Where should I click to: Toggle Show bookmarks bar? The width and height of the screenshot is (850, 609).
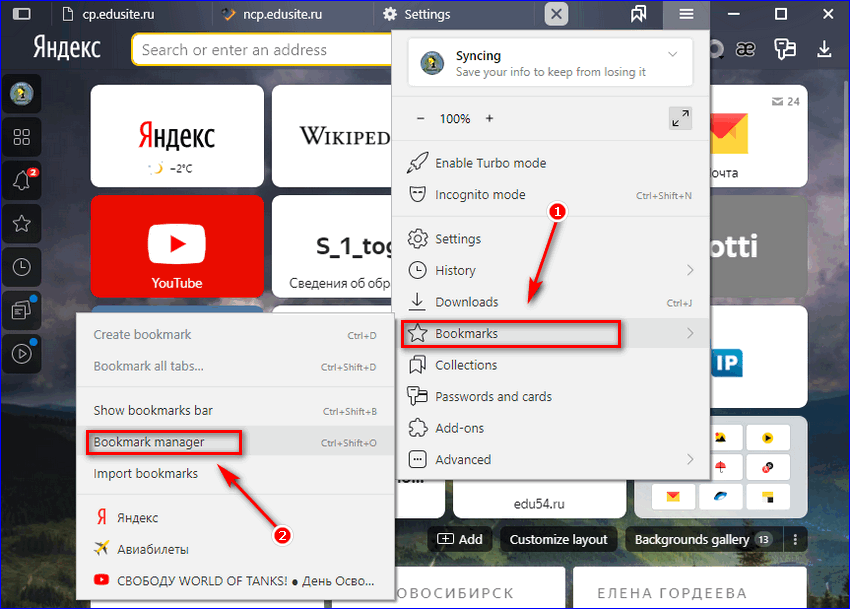click(153, 410)
